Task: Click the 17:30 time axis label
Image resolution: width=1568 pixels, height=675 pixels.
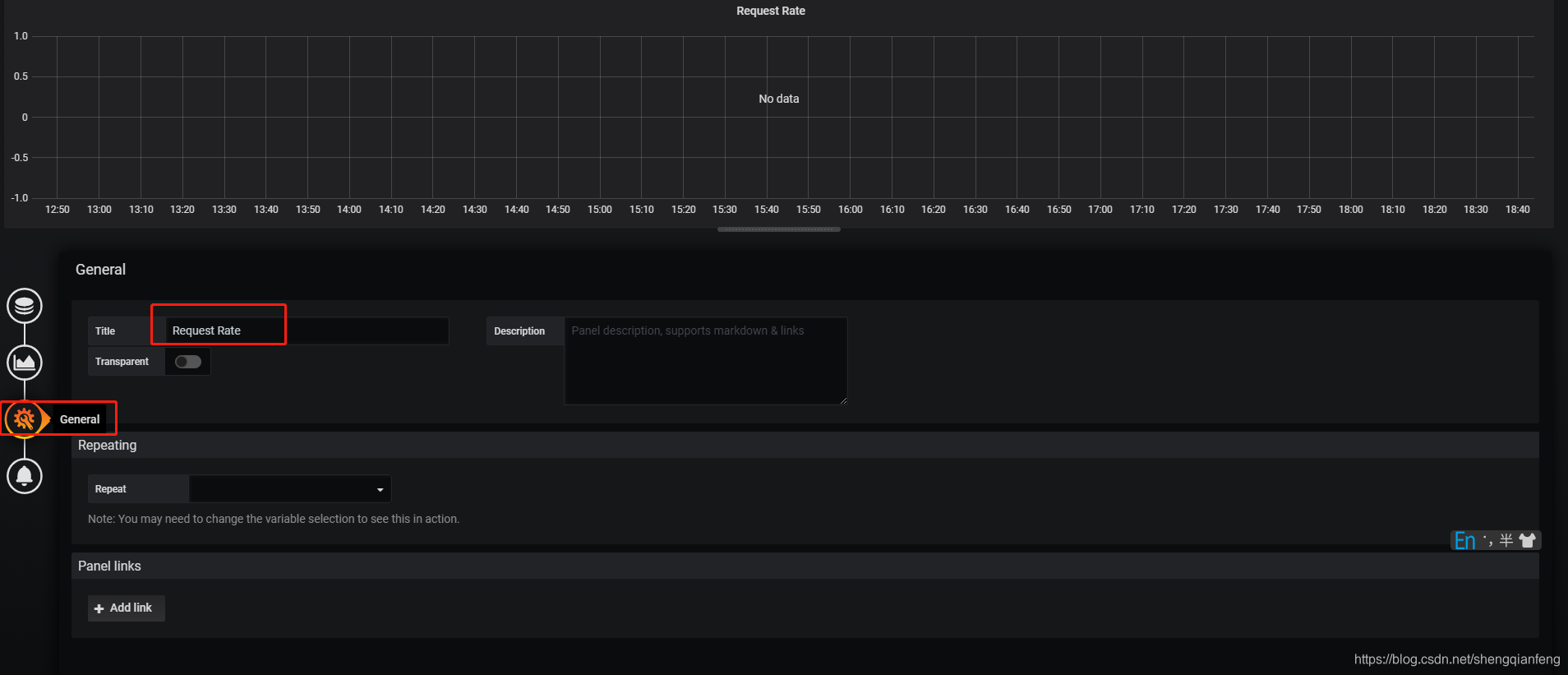Action: point(1226,210)
